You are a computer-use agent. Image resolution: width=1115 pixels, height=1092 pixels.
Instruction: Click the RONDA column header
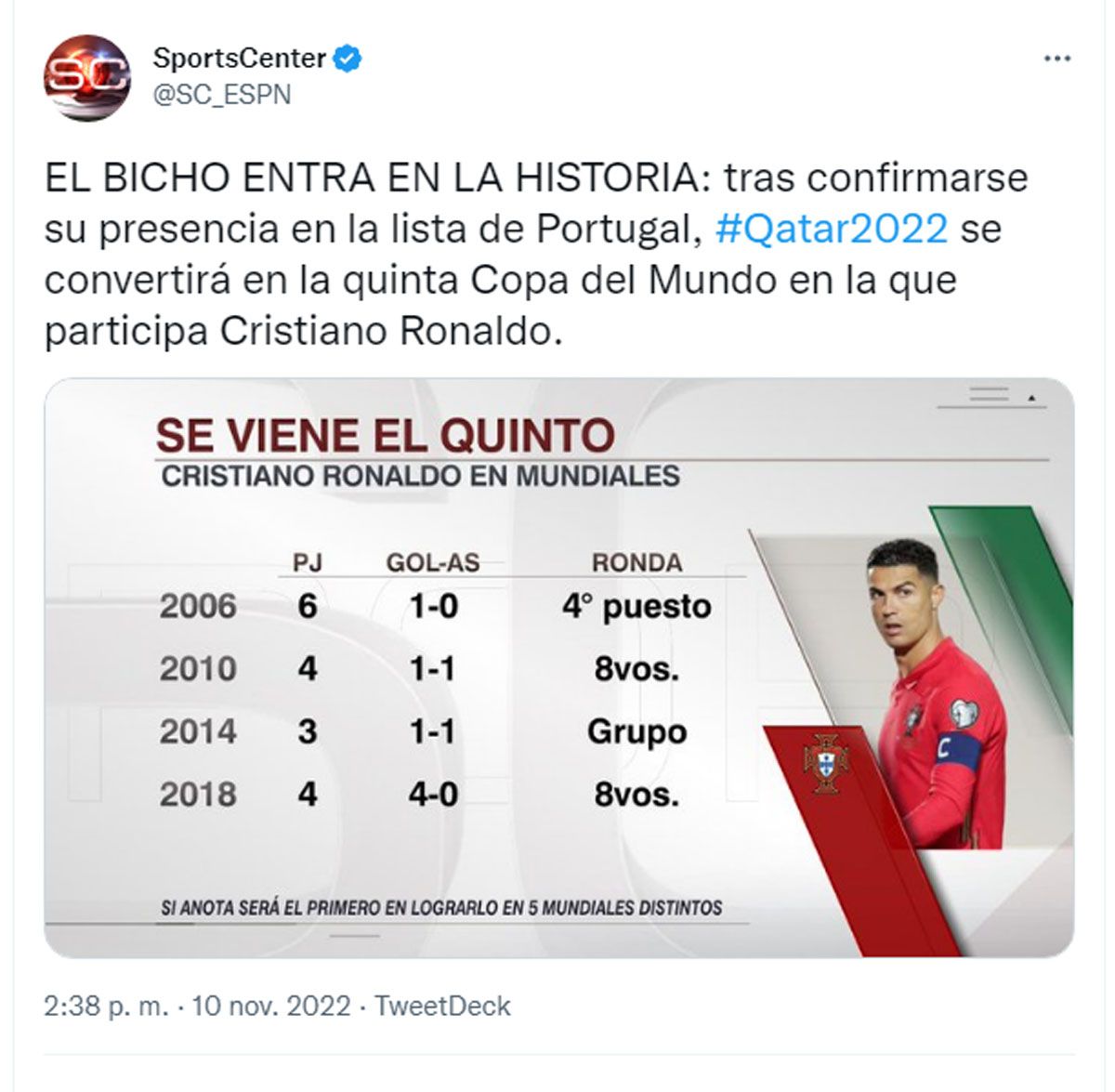click(x=636, y=561)
